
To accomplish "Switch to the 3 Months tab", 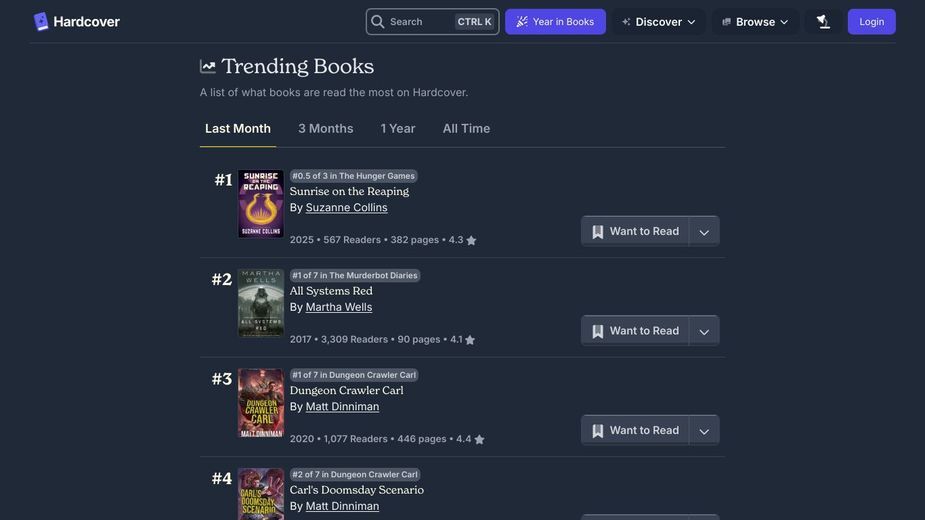I will (326, 129).
